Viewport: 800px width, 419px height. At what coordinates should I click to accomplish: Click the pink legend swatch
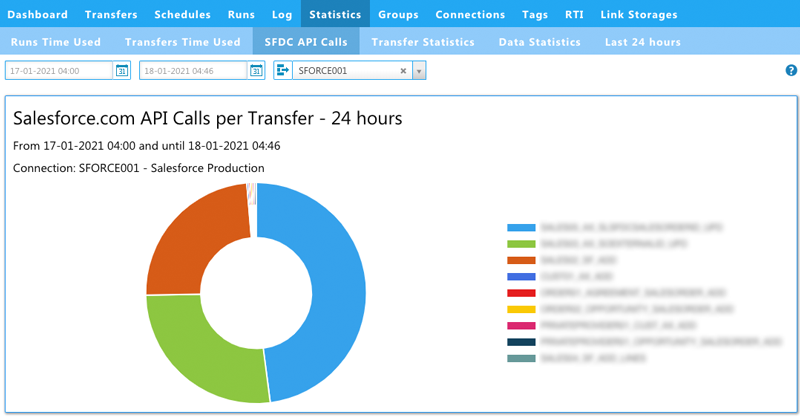521,326
